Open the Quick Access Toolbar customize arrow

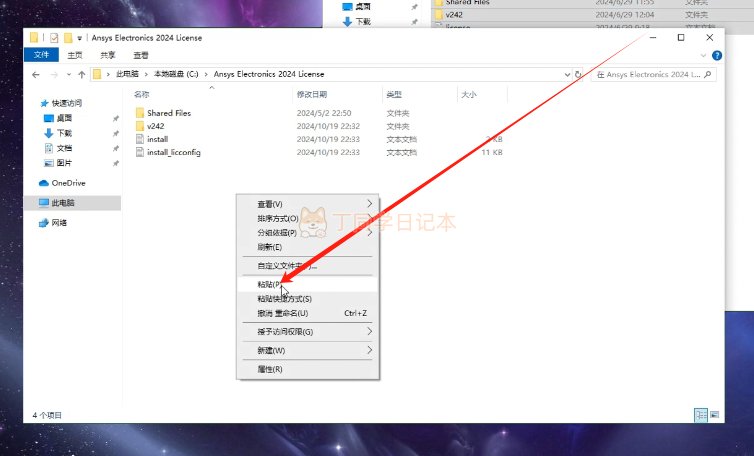(x=79, y=38)
